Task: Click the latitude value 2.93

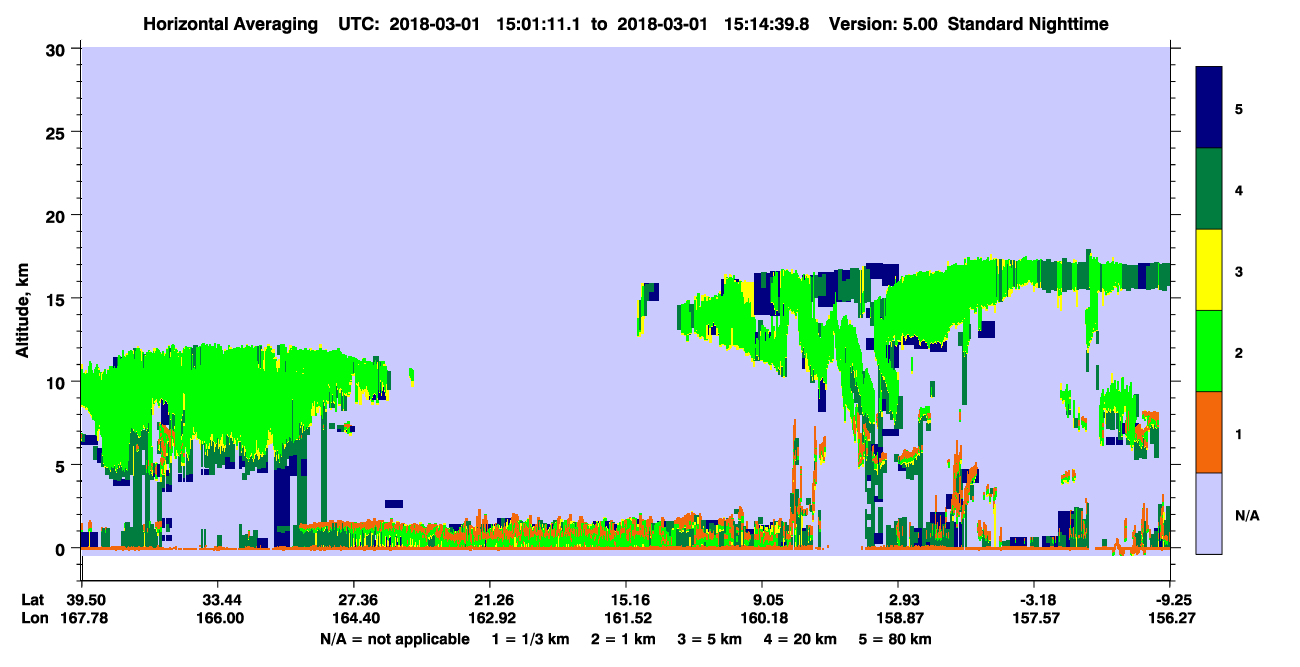Action: [898, 600]
